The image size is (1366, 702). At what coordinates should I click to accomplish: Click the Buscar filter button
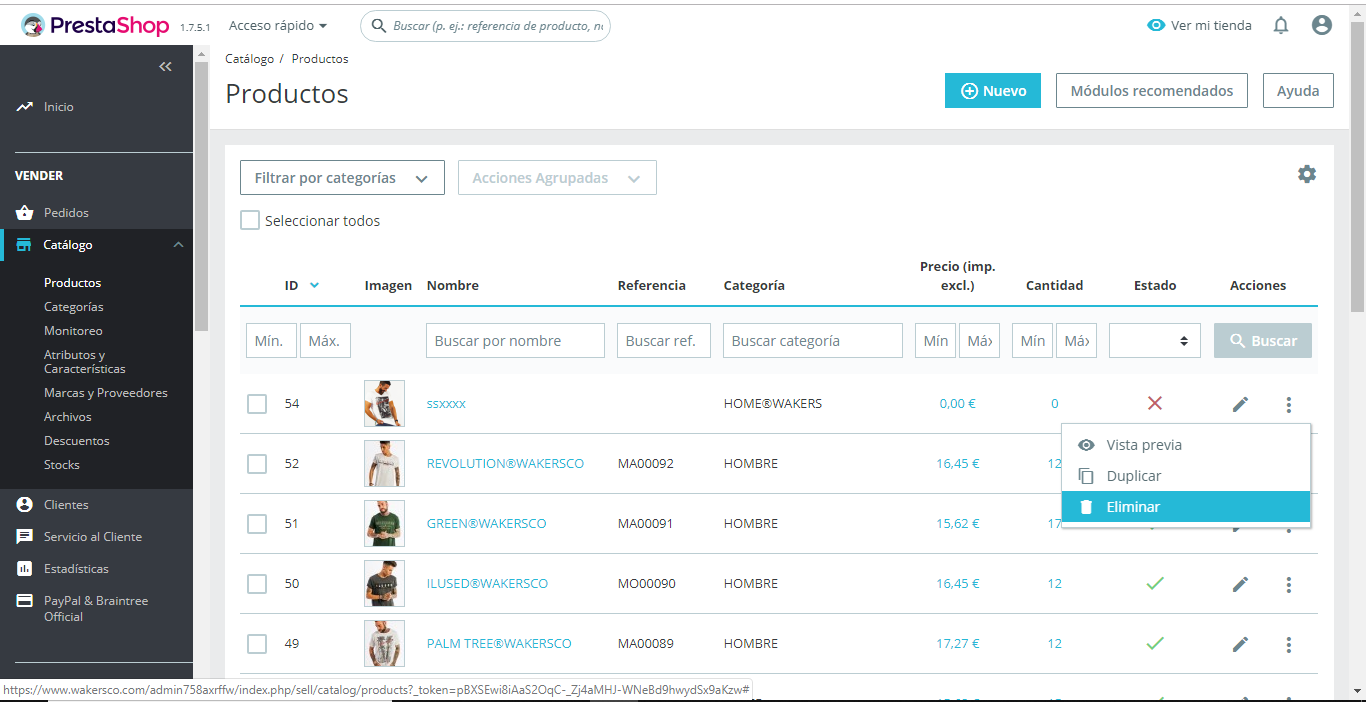[1263, 341]
